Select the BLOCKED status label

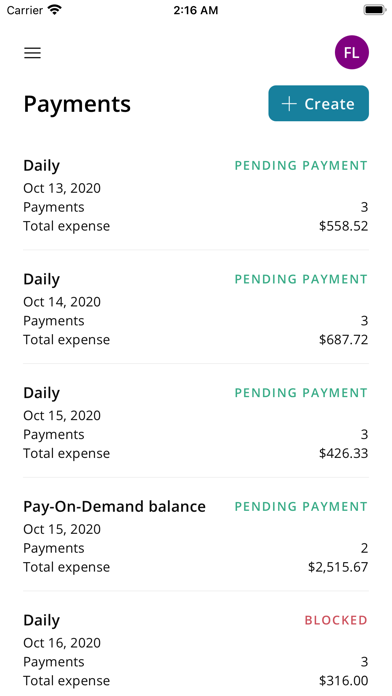click(x=336, y=620)
